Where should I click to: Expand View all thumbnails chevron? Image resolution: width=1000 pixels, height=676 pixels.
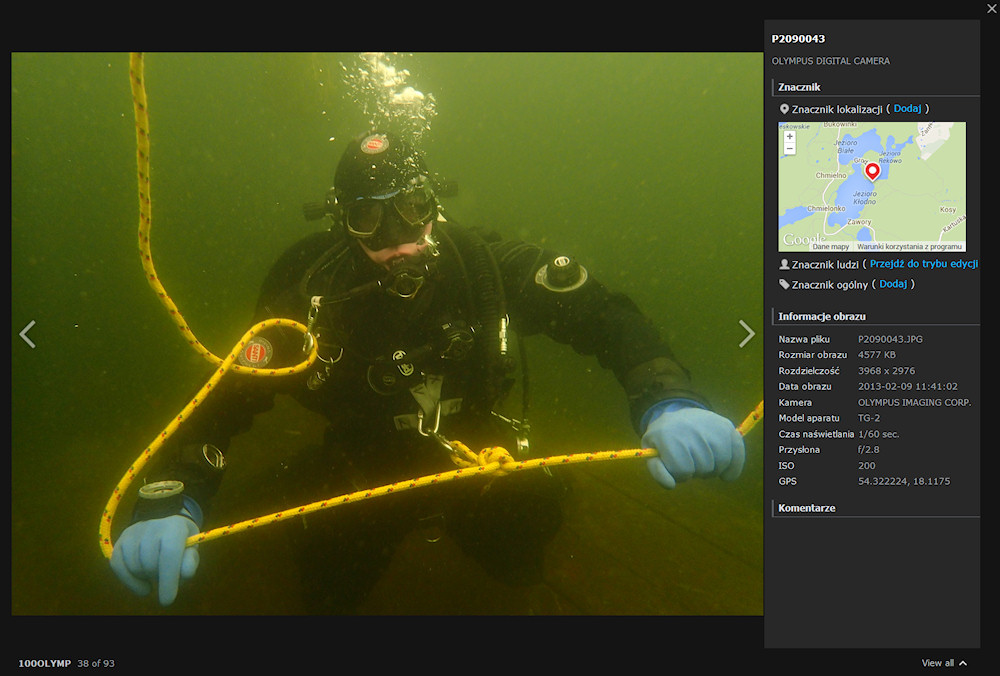(963, 663)
